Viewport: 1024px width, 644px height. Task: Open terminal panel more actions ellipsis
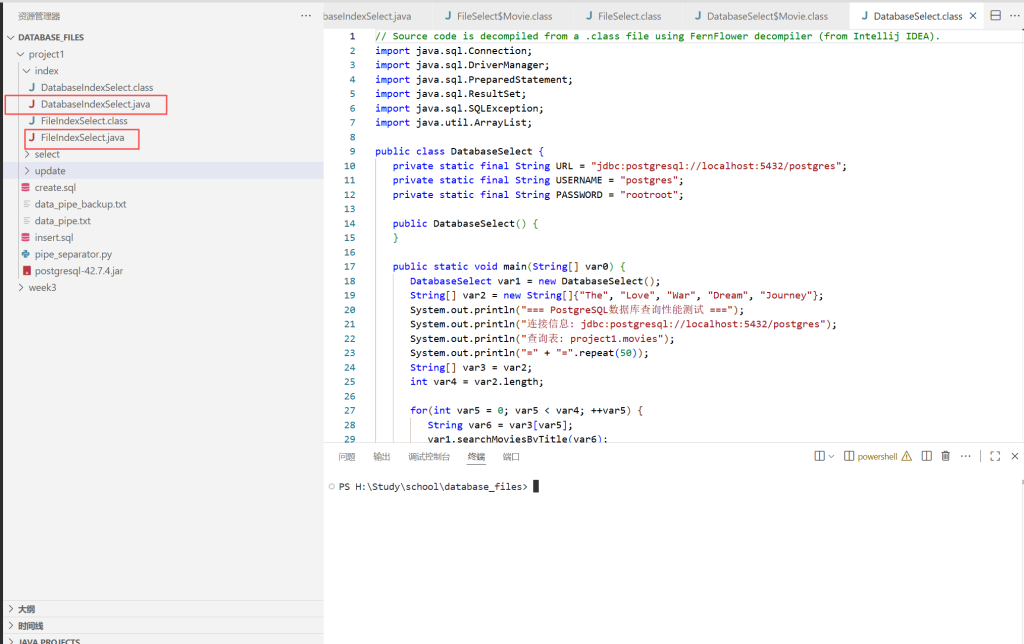pos(966,456)
